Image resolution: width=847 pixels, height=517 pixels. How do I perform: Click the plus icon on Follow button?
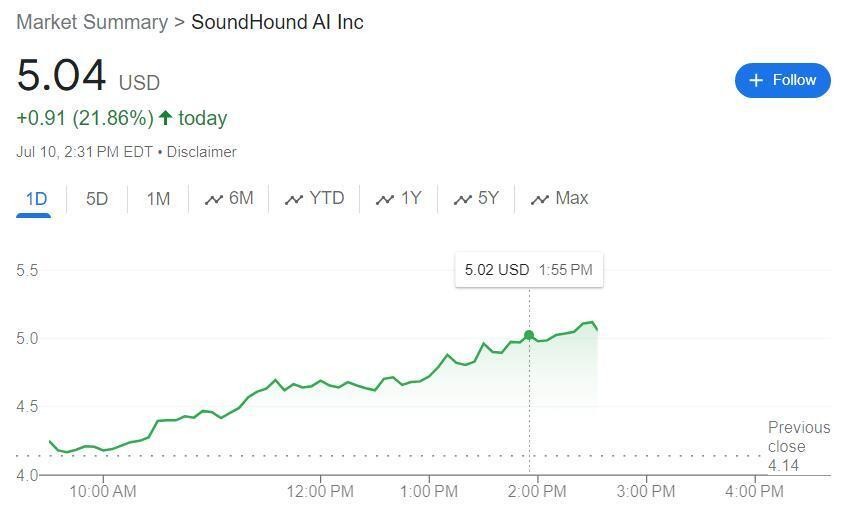tap(756, 80)
